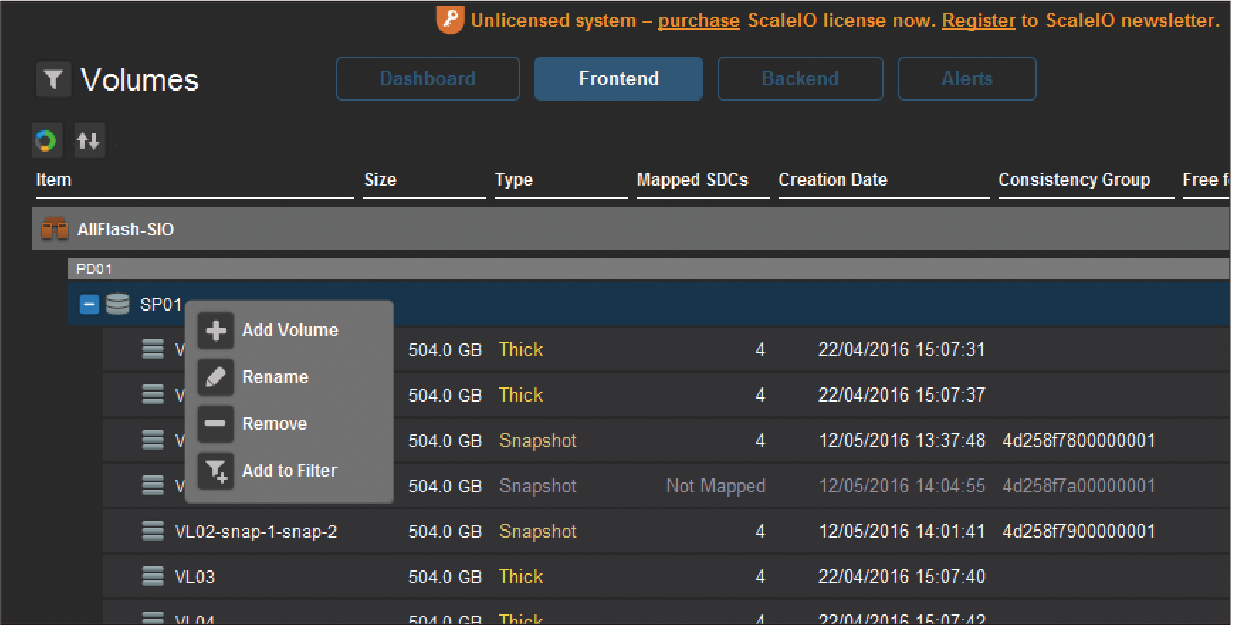Click the minus icon beside Remove
This screenshot has width=1234, height=628.
[x=216, y=424]
